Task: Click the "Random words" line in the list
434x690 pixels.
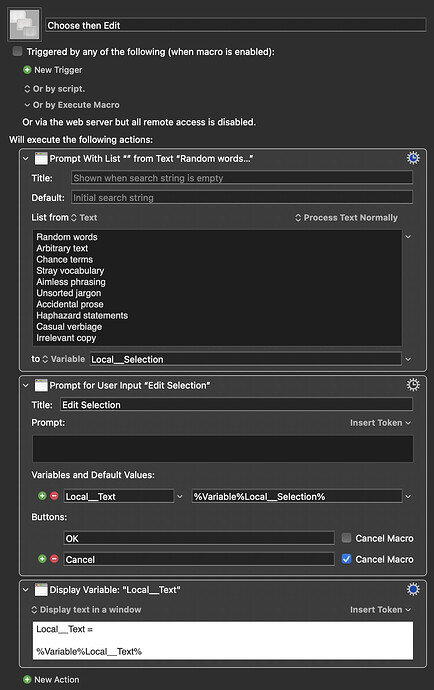Action: 67,237
